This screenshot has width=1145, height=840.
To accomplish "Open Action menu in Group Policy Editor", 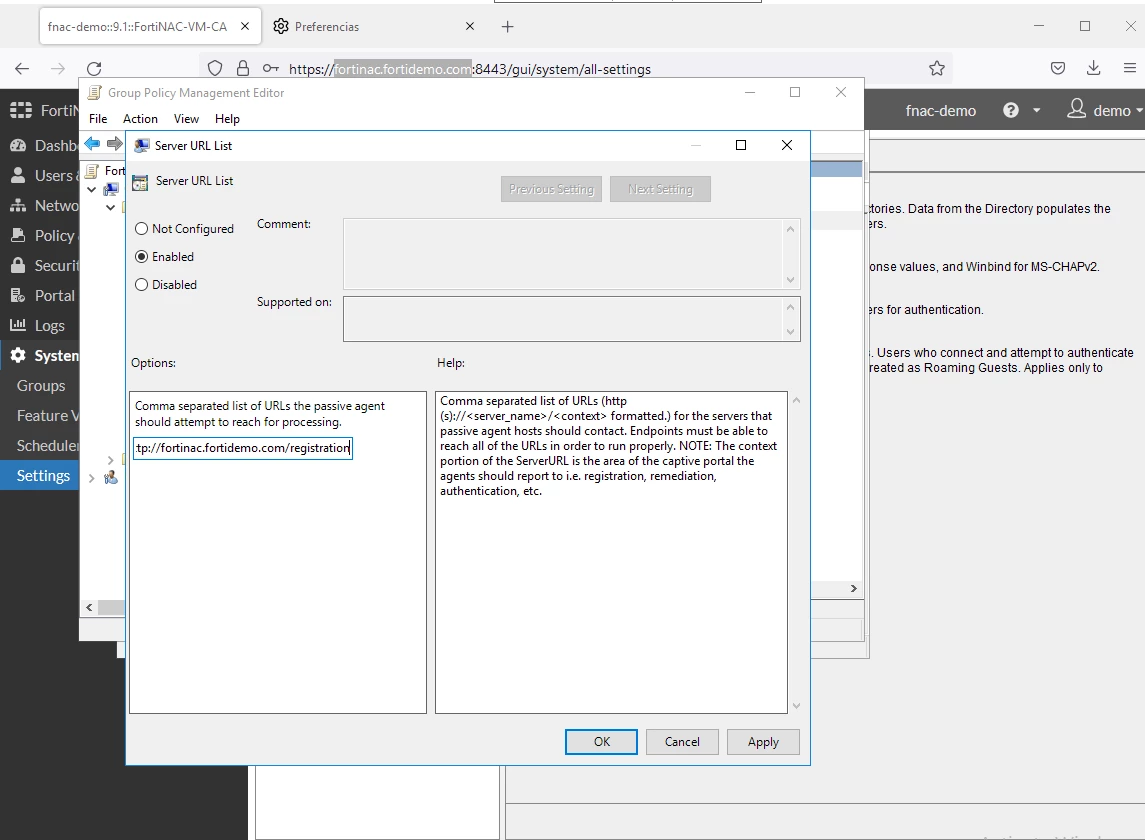I will pyautogui.click(x=140, y=118).
